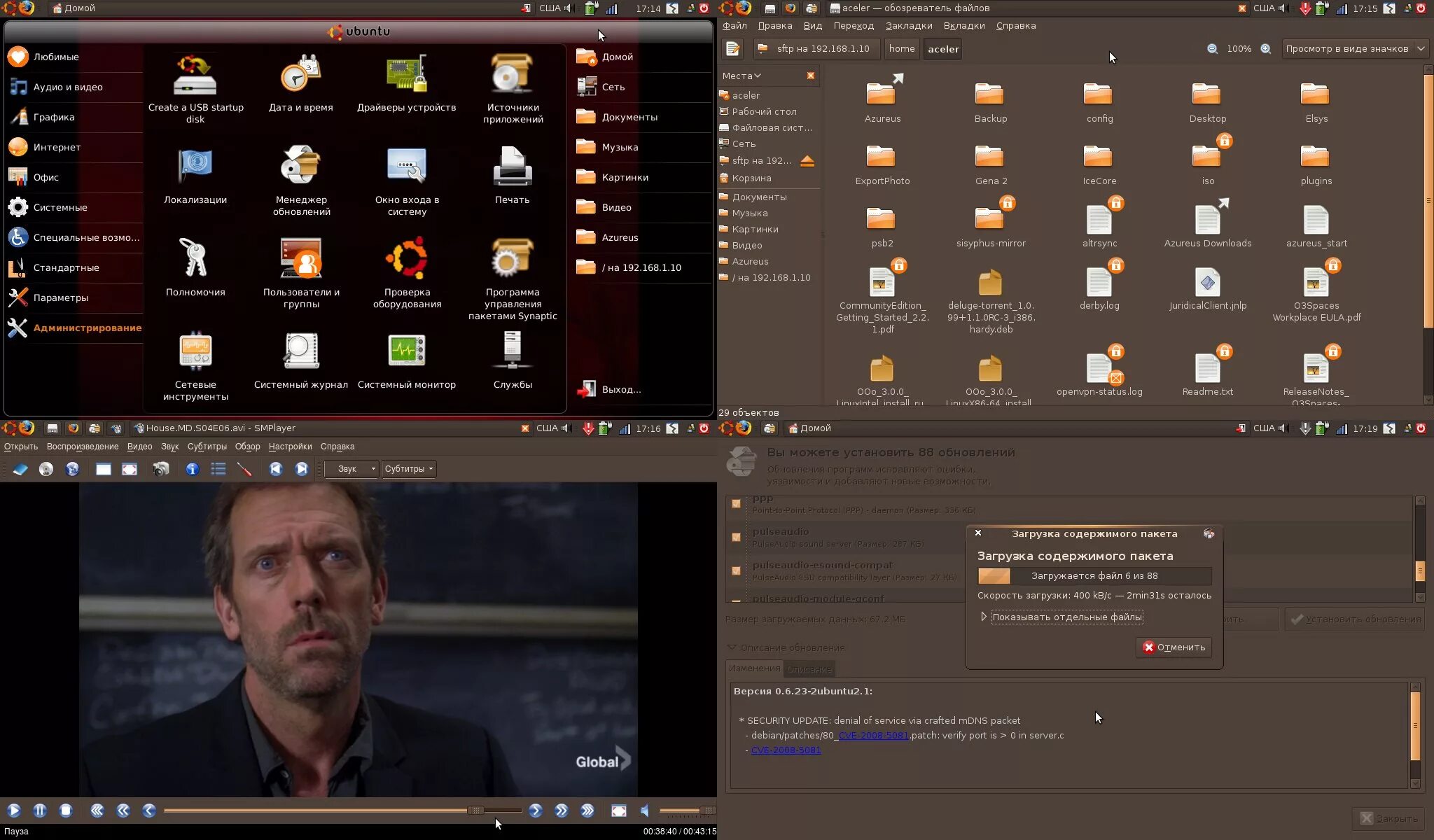Uncheck the ppp update checkbox
Image resolution: width=1434 pixels, height=840 pixels.
[x=736, y=503]
